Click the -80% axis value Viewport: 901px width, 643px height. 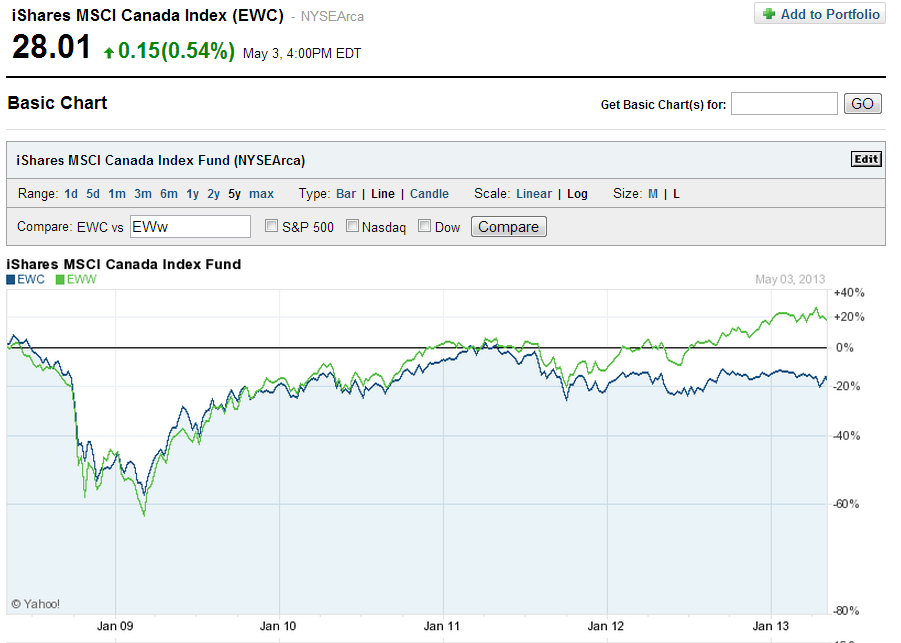(x=846, y=610)
